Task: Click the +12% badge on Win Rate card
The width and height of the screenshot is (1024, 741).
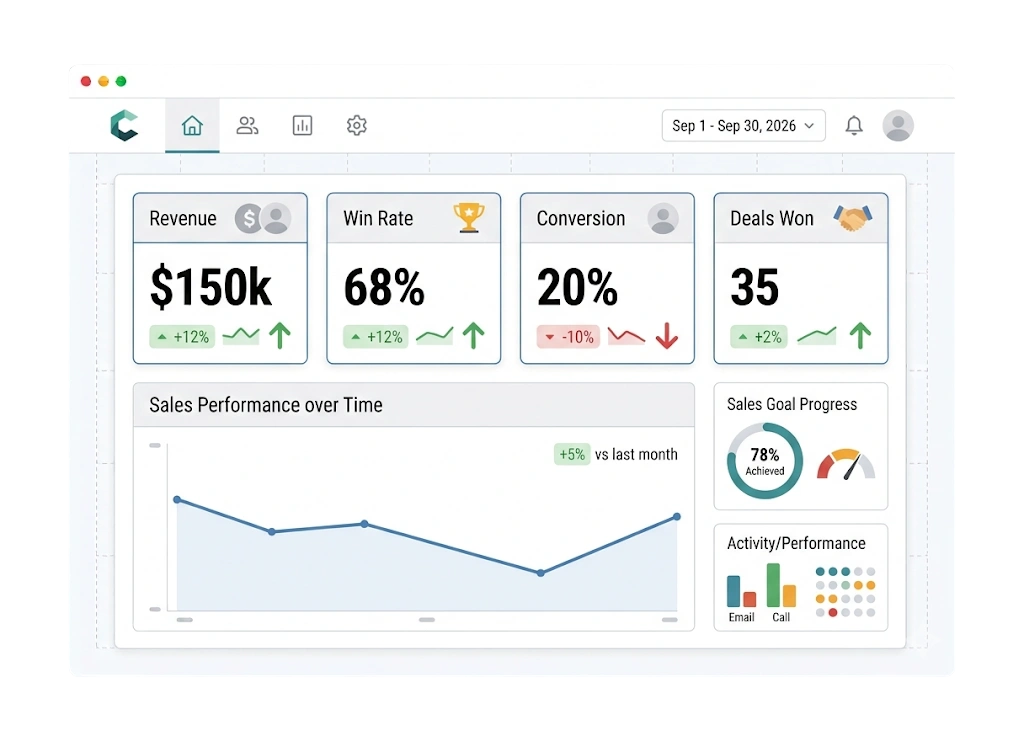Action: (x=376, y=337)
